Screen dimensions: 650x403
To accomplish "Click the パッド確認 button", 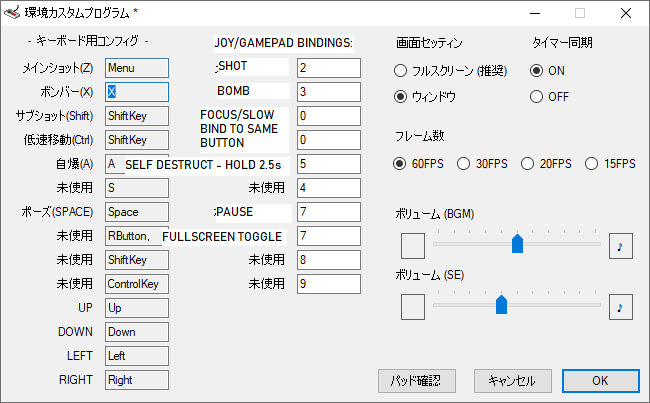I will pos(417,381).
